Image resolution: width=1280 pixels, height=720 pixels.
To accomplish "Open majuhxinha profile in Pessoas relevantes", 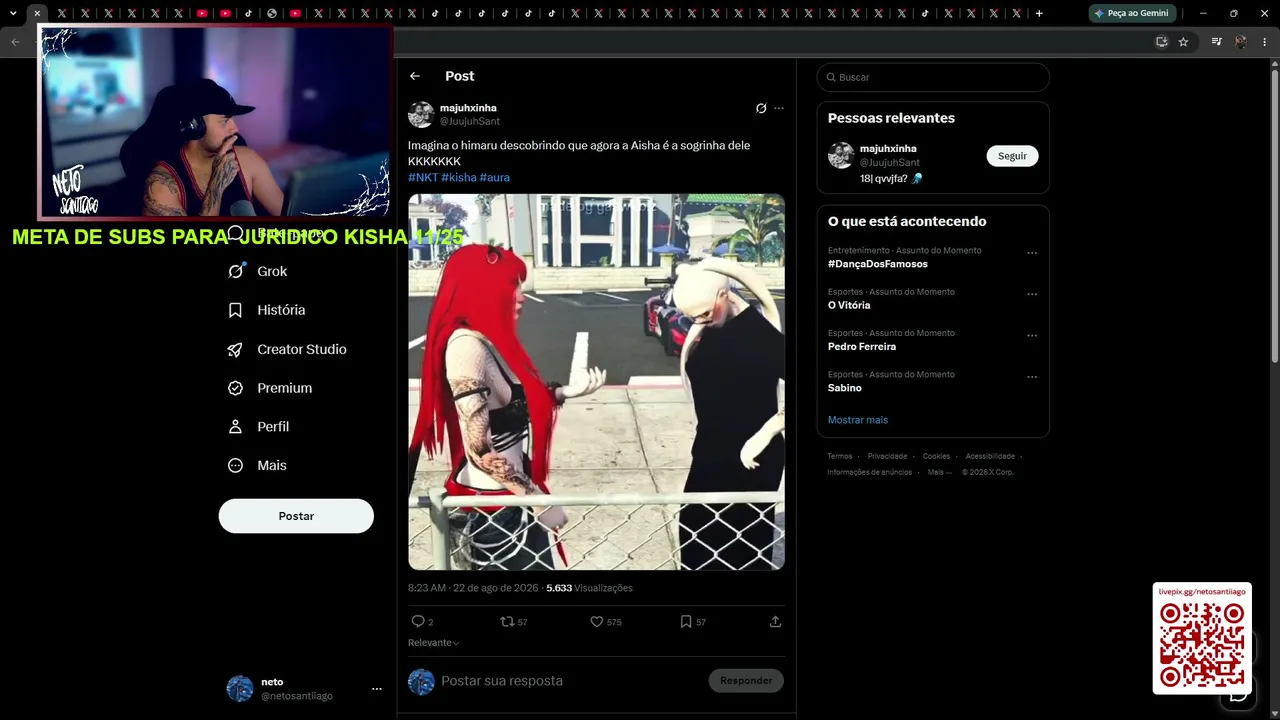I will (x=888, y=149).
